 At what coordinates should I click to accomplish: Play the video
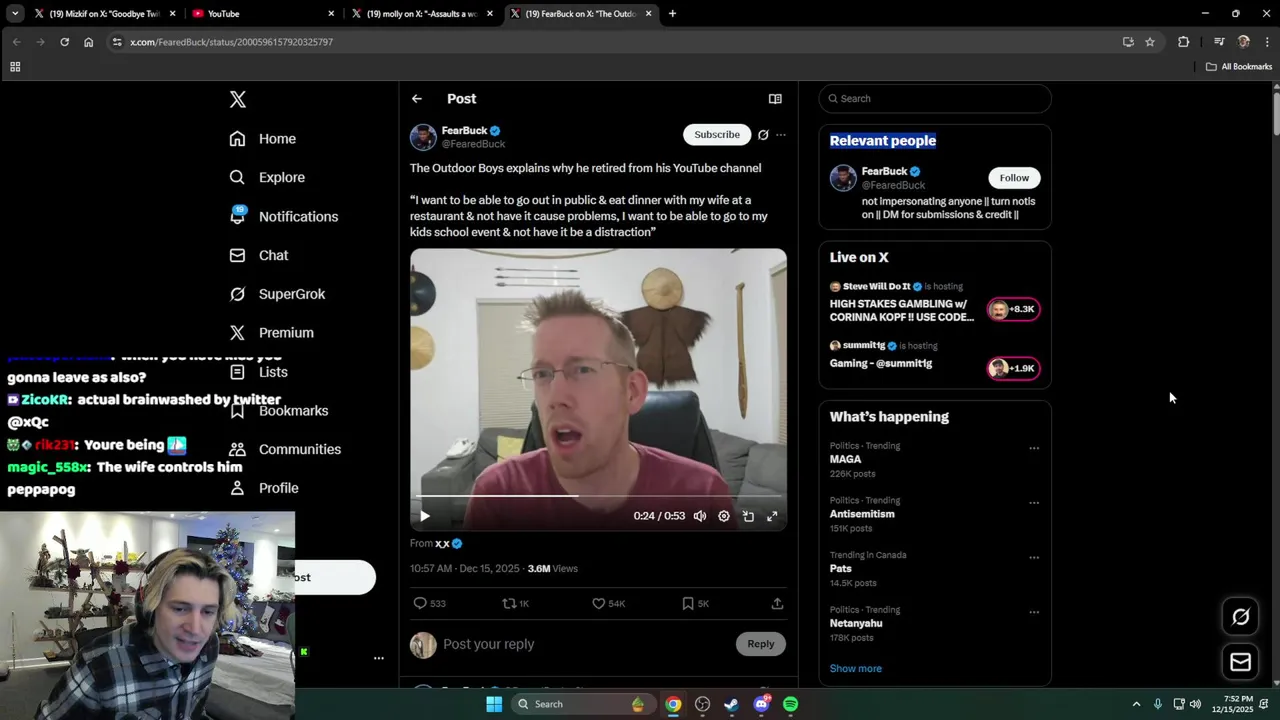click(424, 516)
